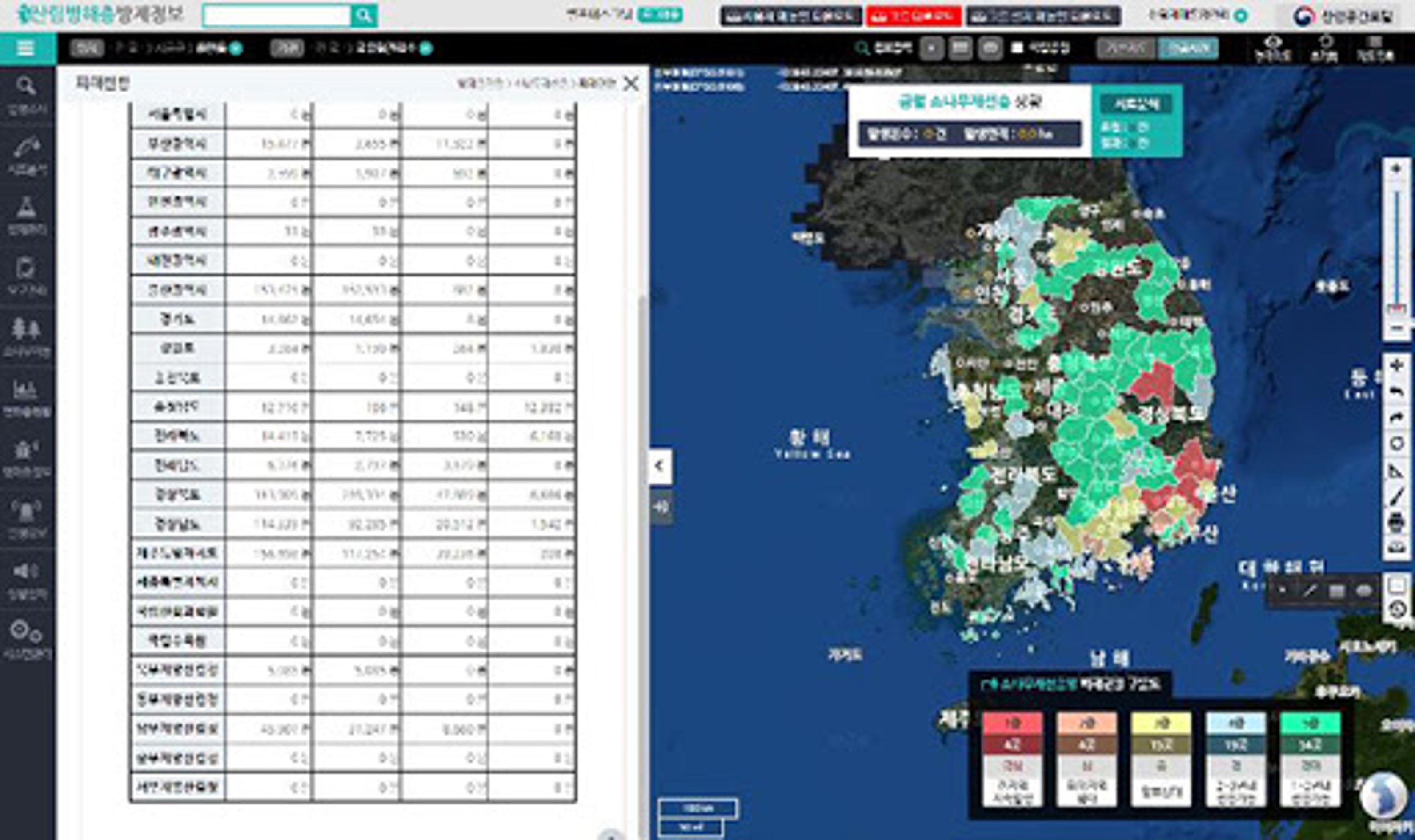The width and height of the screenshot is (1415, 840).
Task: Select the 경기도 row label in table
Action: (177, 320)
